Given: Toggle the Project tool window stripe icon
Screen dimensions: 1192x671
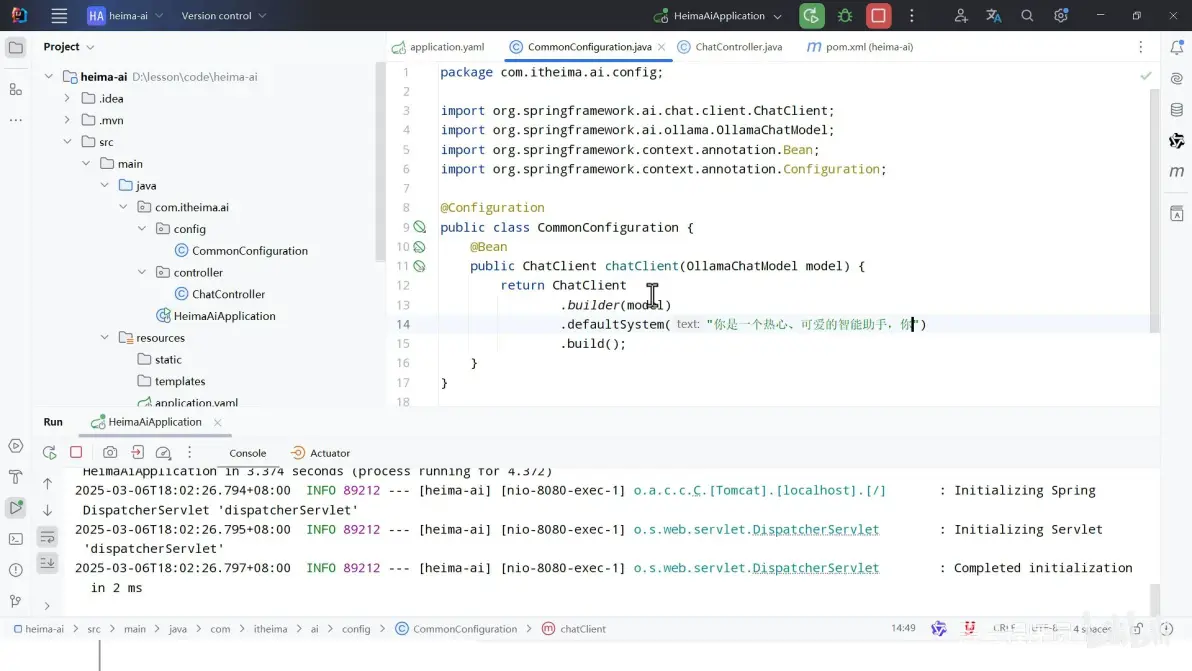Looking at the screenshot, I should click(15, 46).
